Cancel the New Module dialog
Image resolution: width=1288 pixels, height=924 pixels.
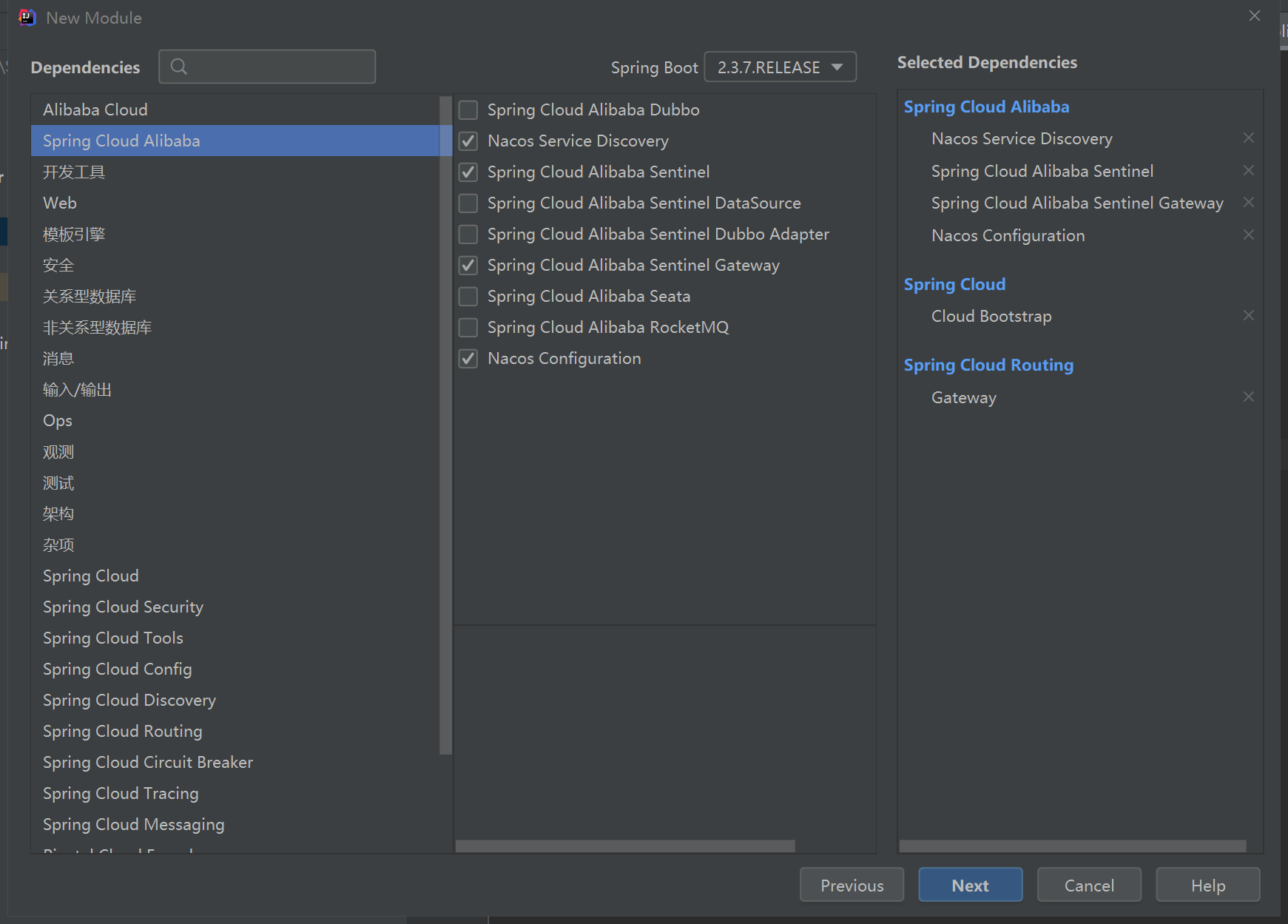click(x=1089, y=885)
